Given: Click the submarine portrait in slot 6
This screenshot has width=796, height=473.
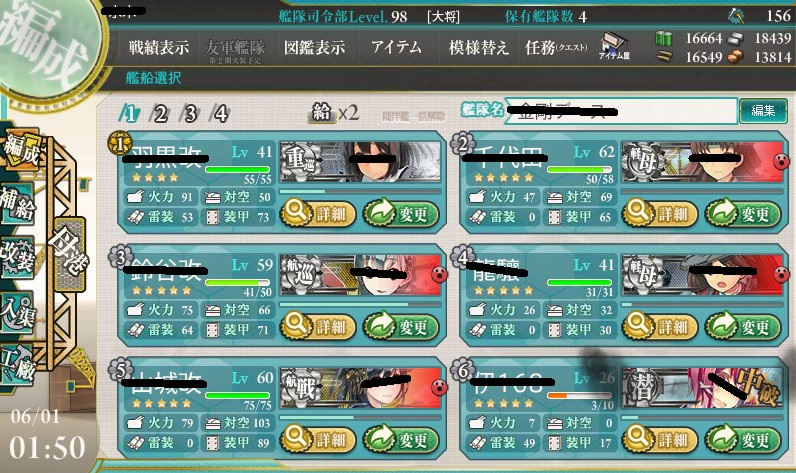Looking at the screenshot, I should pos(703,388).
